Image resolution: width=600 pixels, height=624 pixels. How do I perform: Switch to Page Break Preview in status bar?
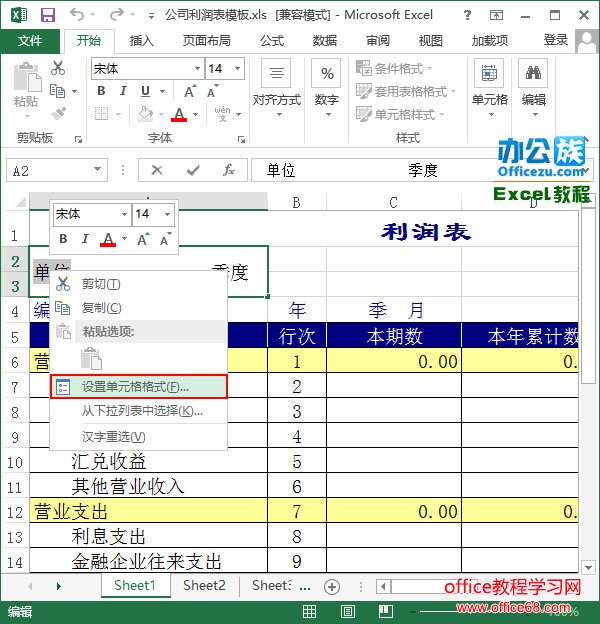[x=386, y=611]
